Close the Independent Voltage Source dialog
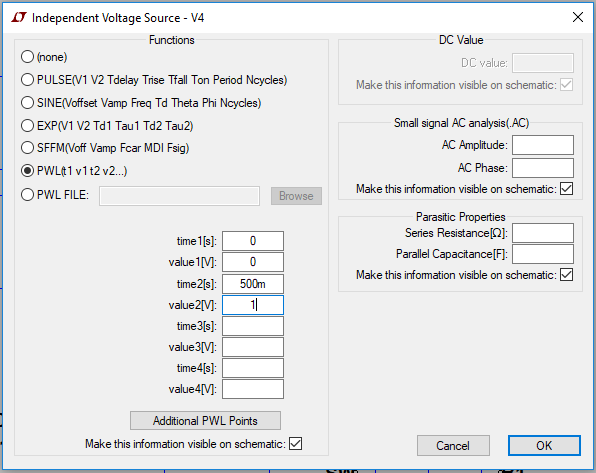 (577, 17)
